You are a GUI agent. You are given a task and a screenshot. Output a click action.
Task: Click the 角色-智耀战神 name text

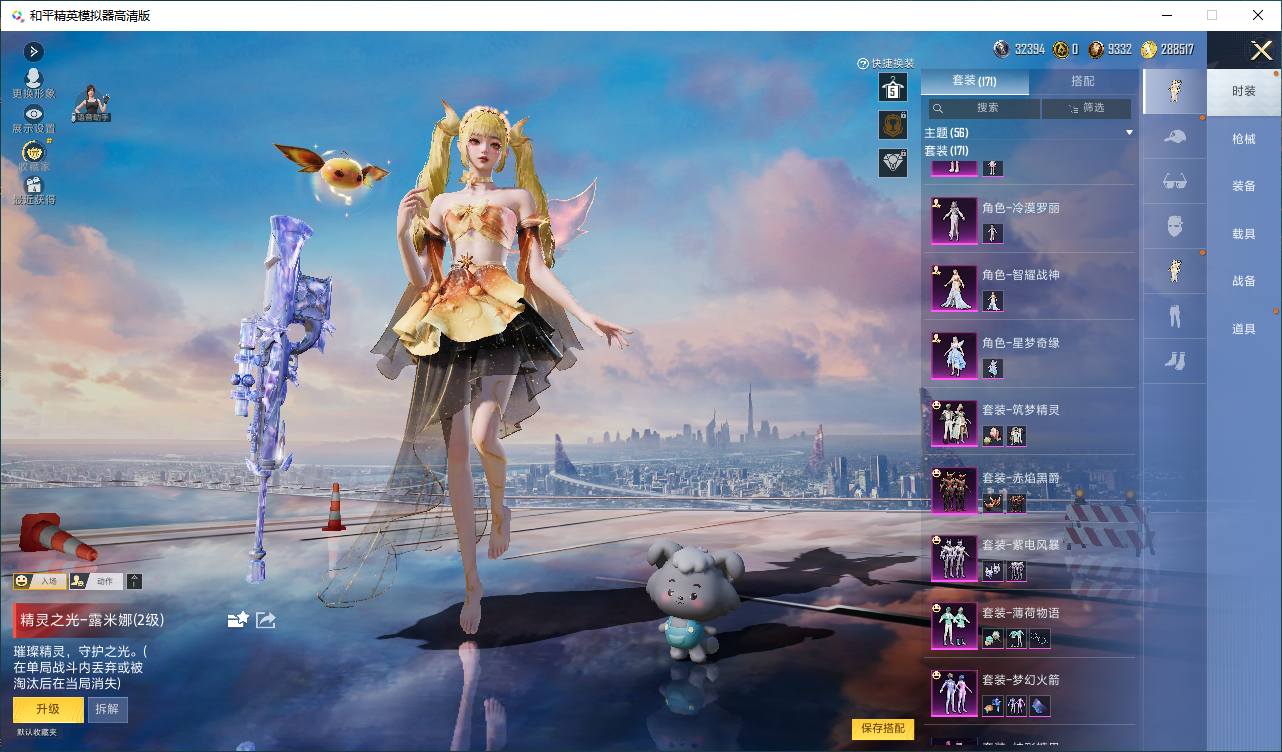tap(1020, 275)
